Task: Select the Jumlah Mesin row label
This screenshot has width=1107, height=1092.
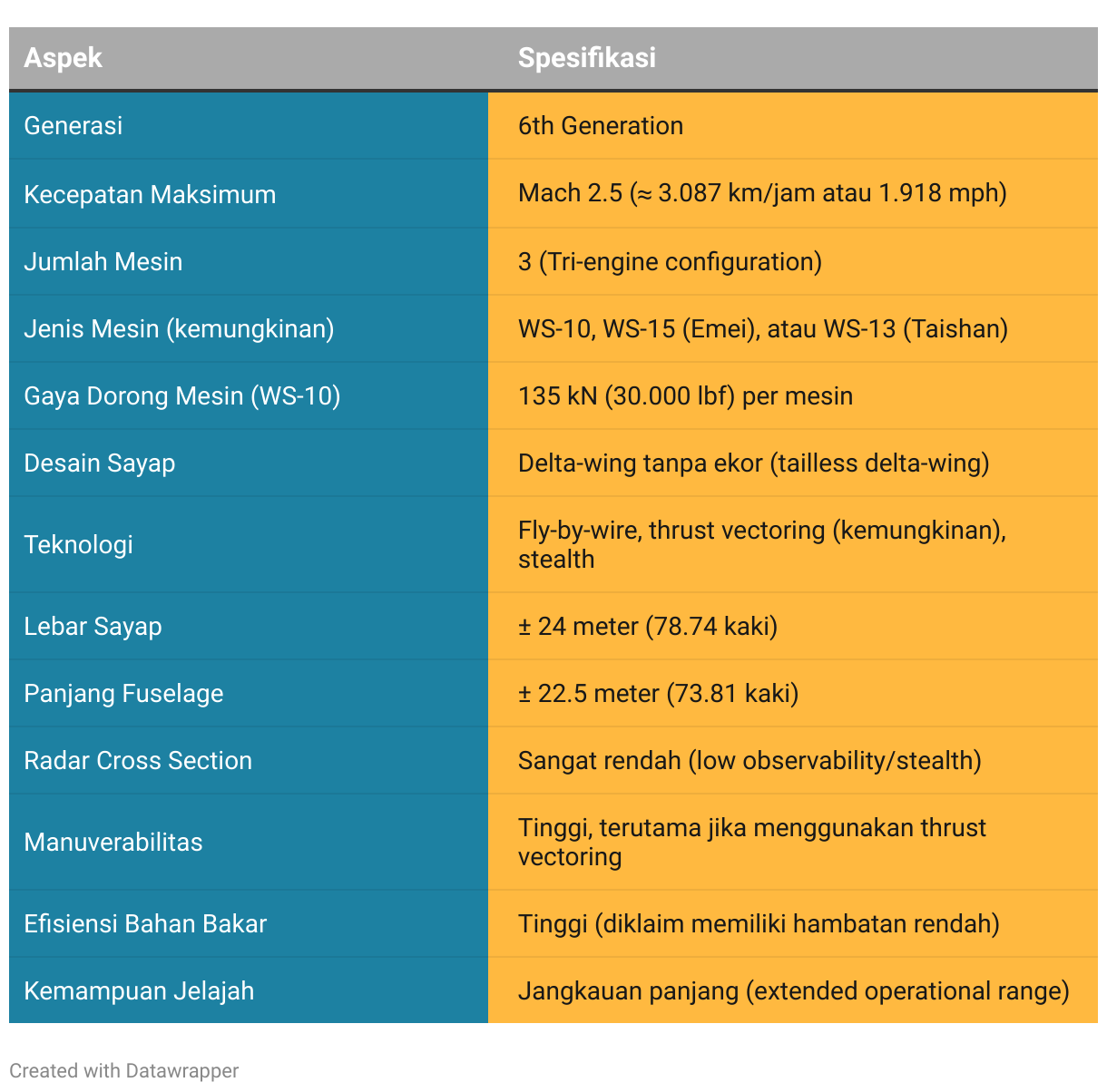Action: coord(103,261)
